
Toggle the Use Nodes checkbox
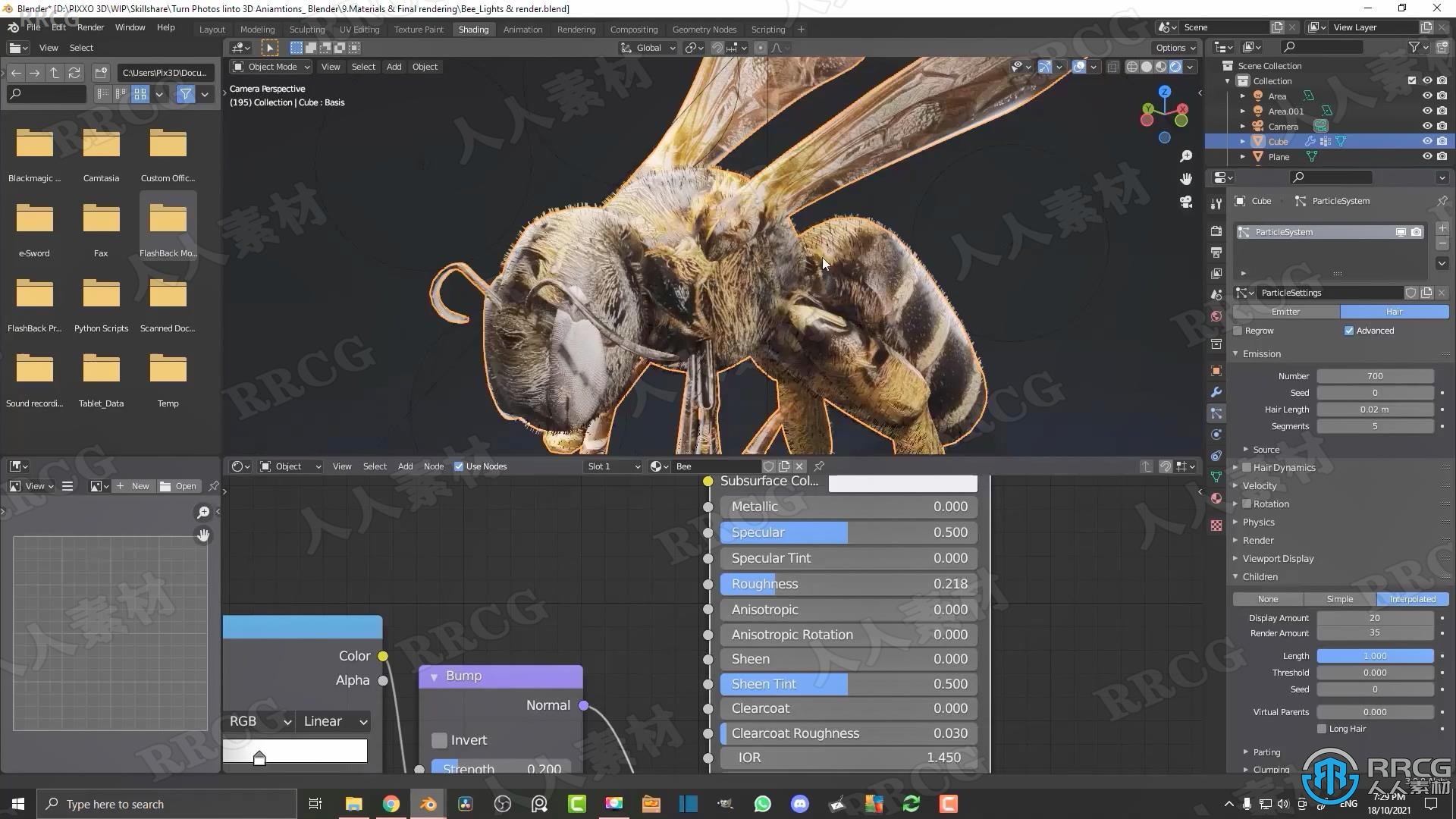(459, 466)
